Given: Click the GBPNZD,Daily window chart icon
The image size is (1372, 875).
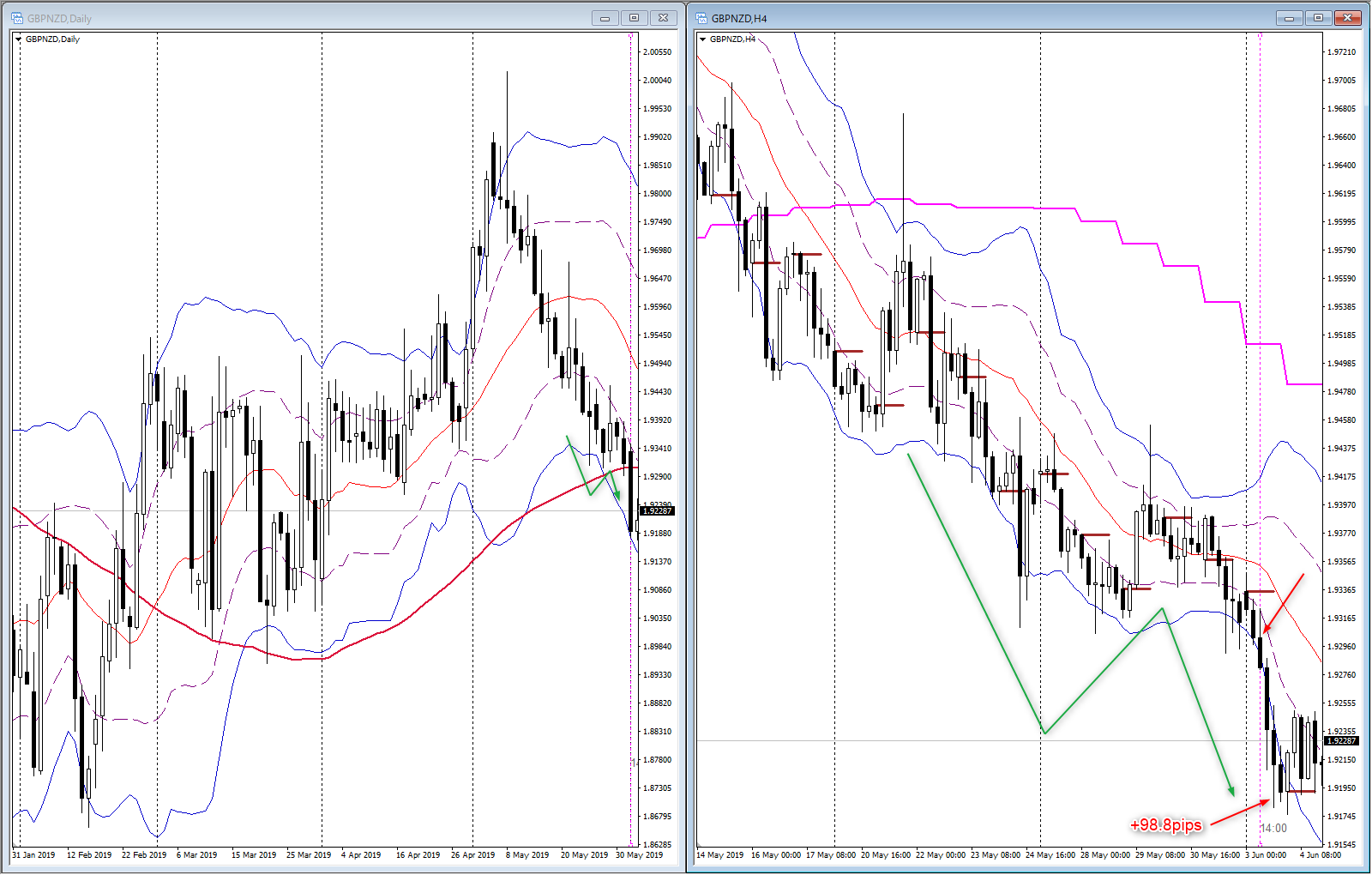Looking at the screenshot, I should (16, 18).
